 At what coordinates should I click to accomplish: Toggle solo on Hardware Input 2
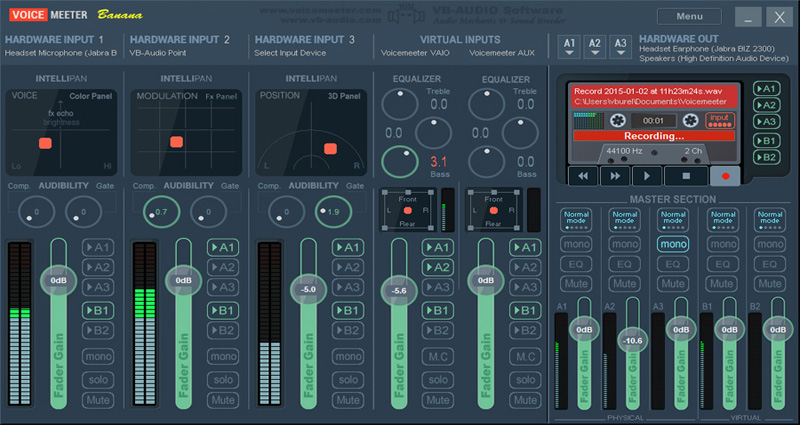222,378
